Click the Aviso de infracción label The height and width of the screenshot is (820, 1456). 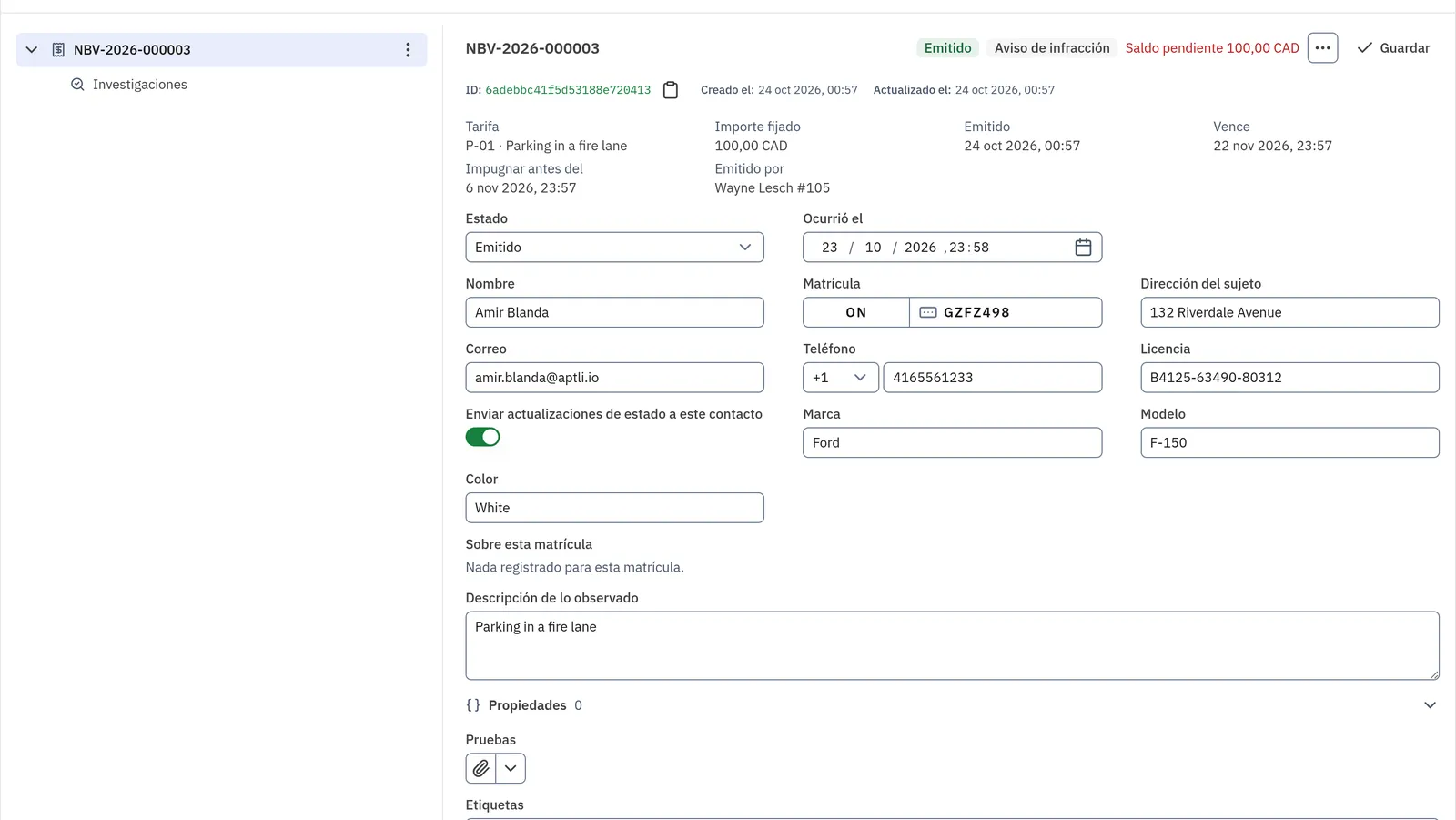1052,48
